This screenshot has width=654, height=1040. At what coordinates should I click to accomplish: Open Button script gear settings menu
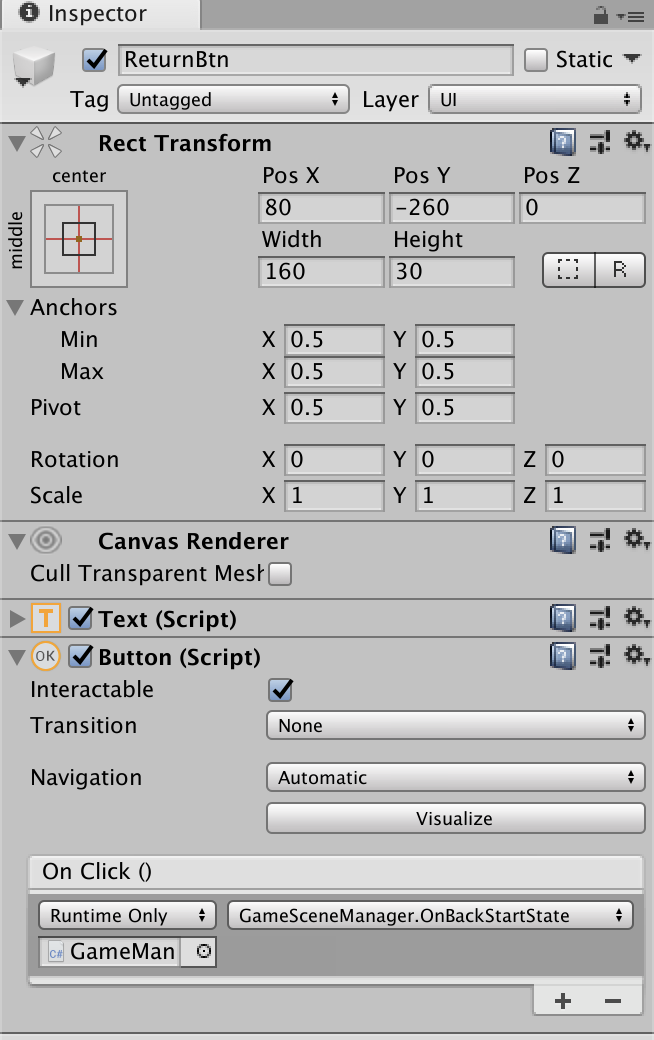(x=636, y=657)
